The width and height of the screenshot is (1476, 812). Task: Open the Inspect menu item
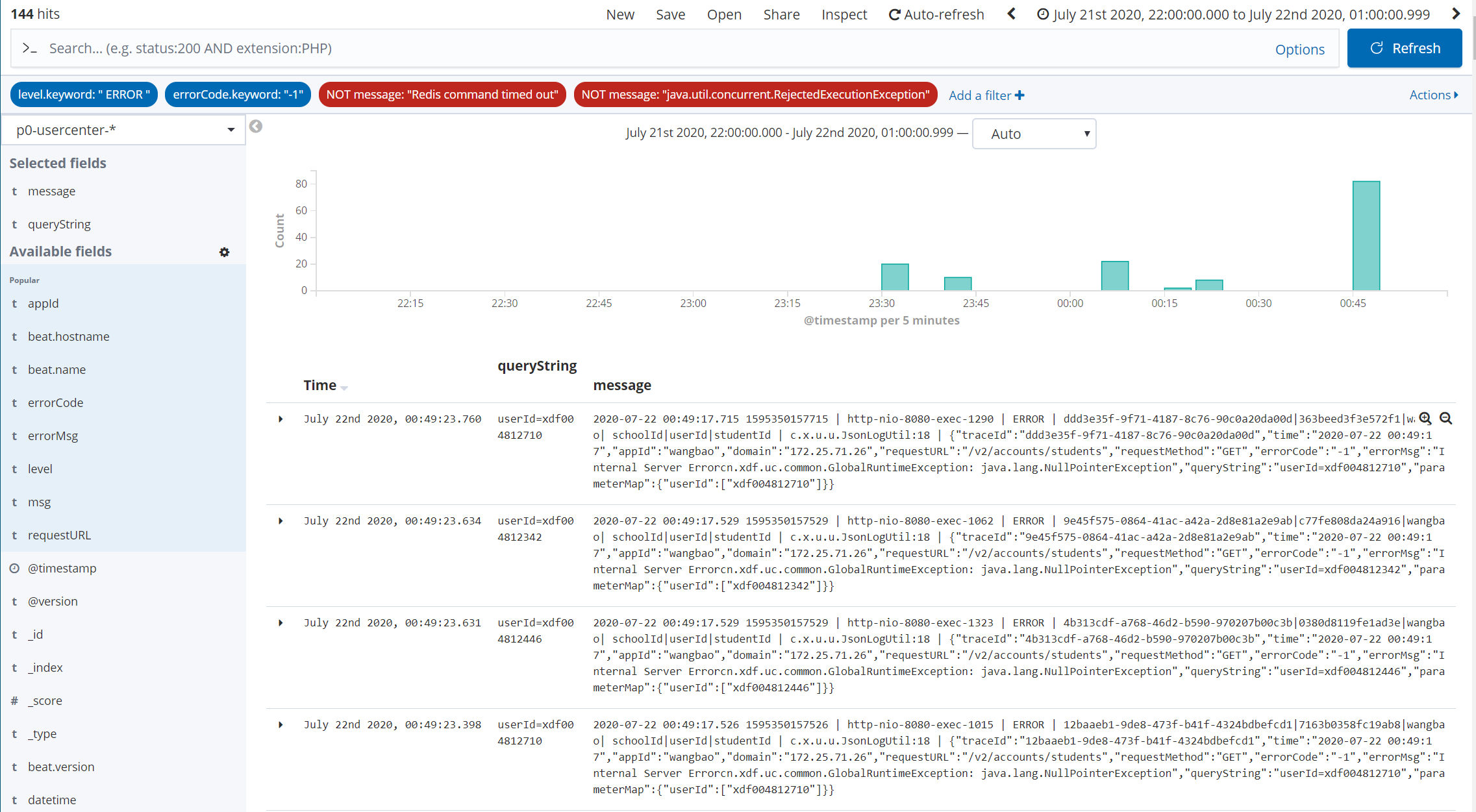coord(844,14)
